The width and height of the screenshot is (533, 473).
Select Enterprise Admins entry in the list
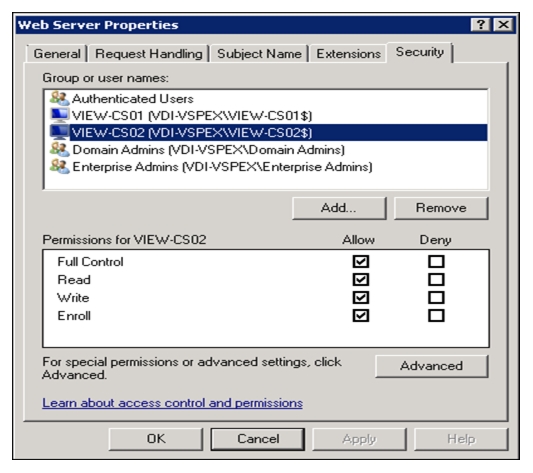(x=222, y=167)
